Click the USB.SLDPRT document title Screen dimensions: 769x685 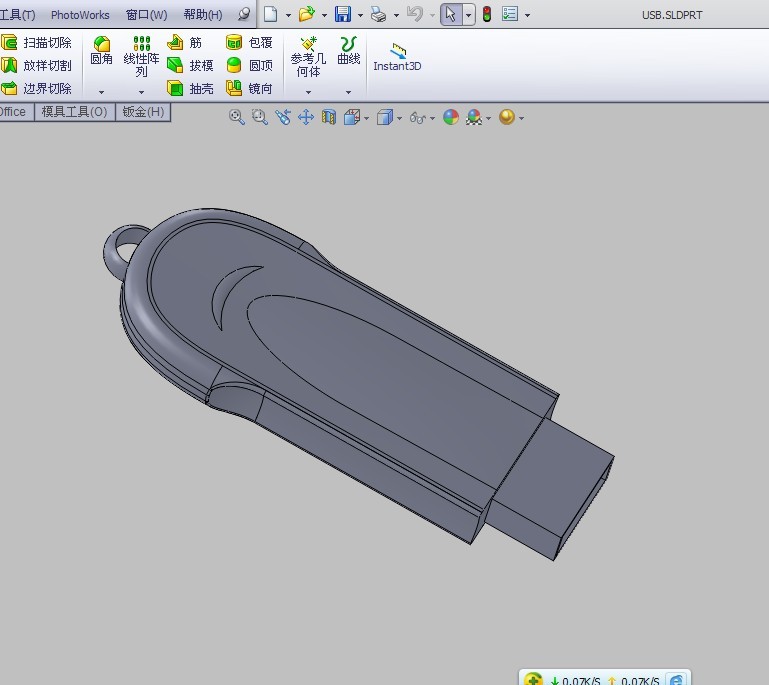pyautogui.click(x=672, y=15)
